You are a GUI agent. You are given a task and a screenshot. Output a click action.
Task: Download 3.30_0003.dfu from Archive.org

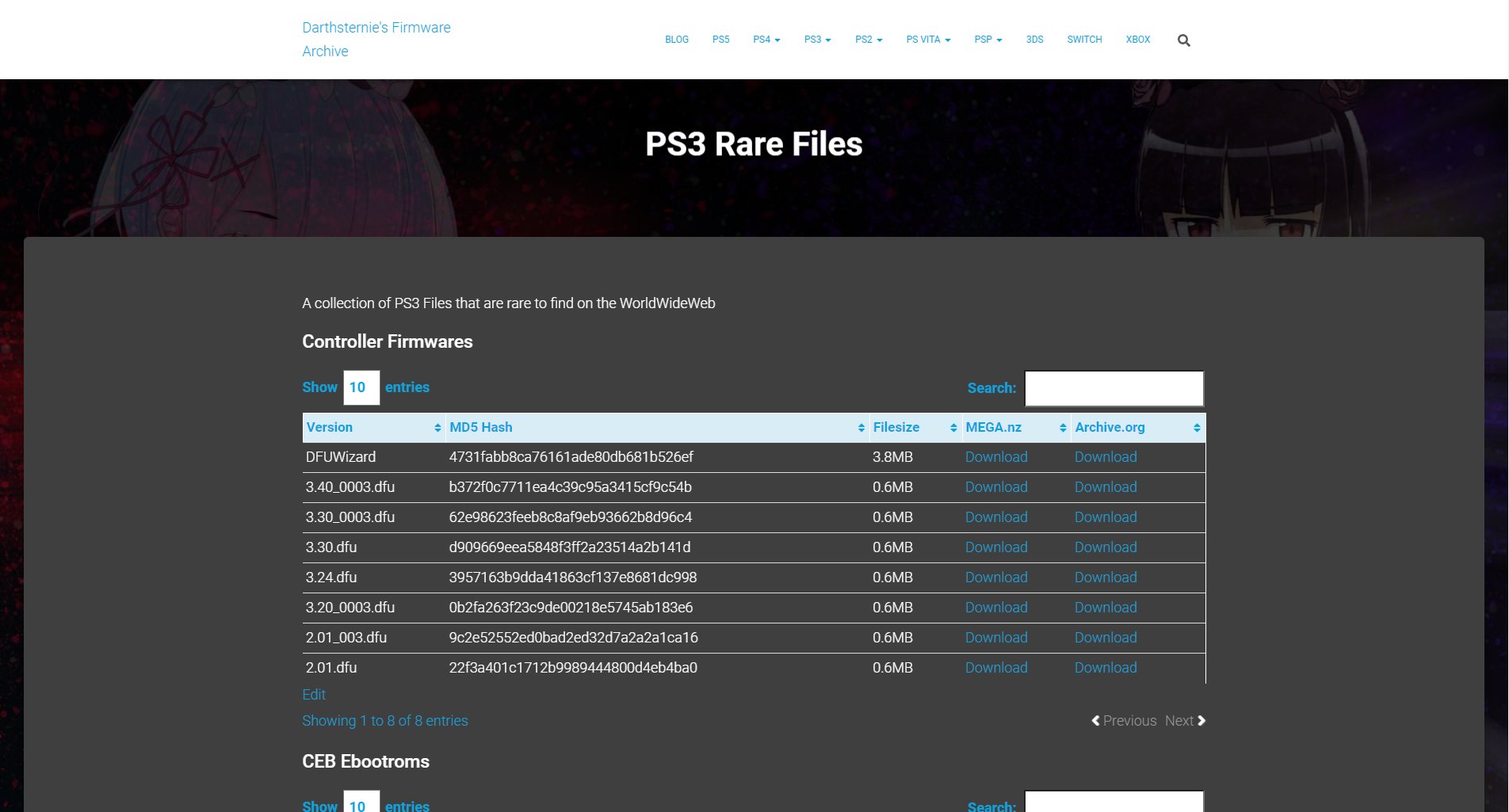click(x=1106, y=517)
